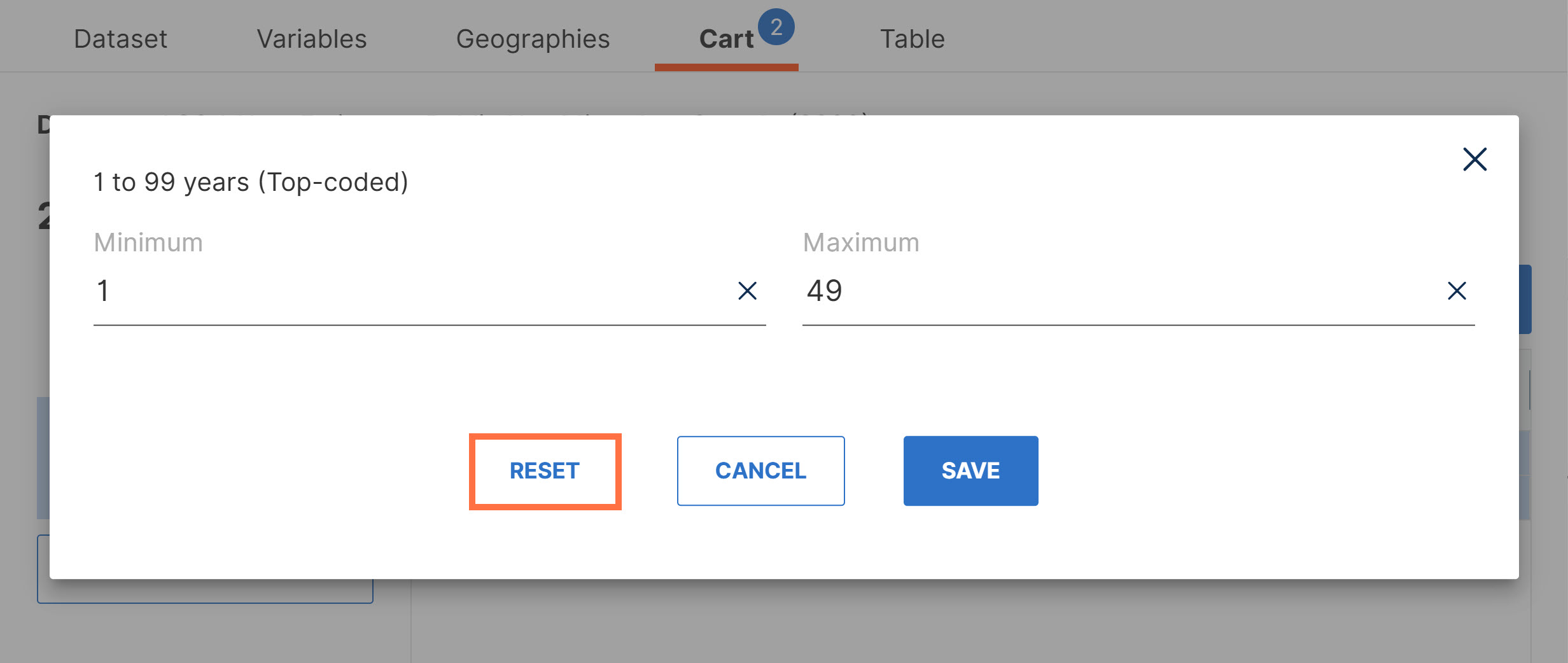Click the outlined button below the dialog's left corner
The width and height of the screenshot is (1568, 663).
205,592
